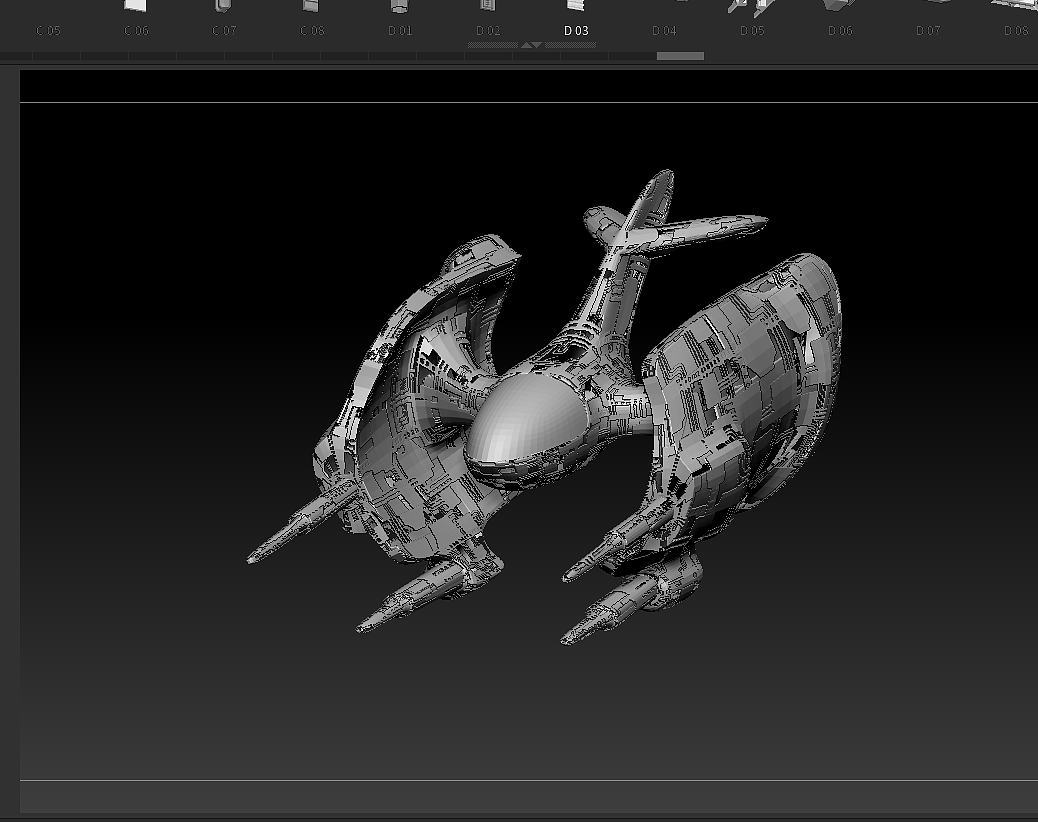This screenshot has width=1038, height=822.
Task: Click the mesh strip collapse arrows handle
Action: click(x=532, y=45)
